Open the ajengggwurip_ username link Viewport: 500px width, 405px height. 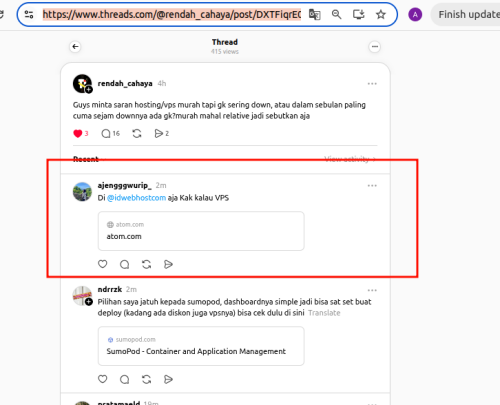[124, 185]
